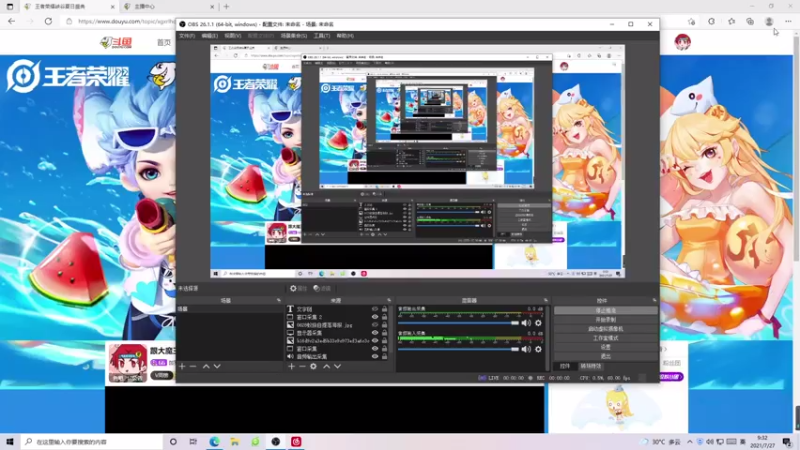Move scene up in scenes toolbar
The height and width of the screenshot is (450, 800).
coord(206,366)
